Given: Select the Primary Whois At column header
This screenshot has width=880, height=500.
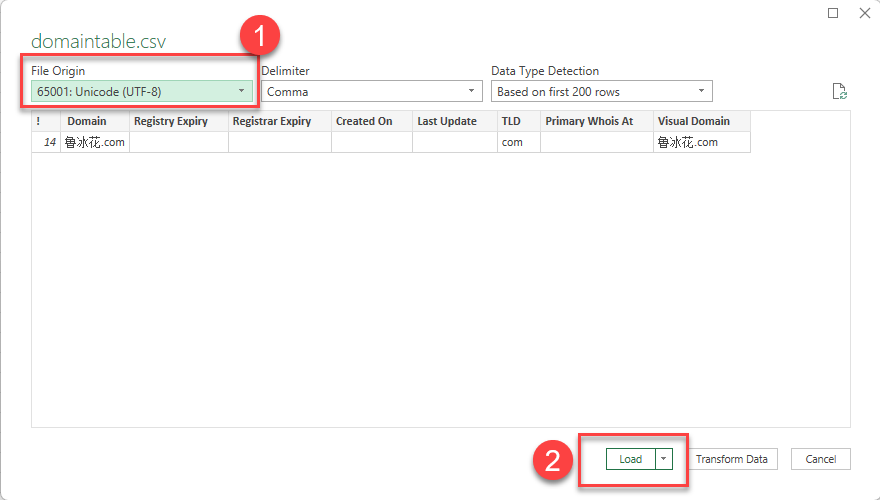Looking at the screenshot, I should 597,121.
